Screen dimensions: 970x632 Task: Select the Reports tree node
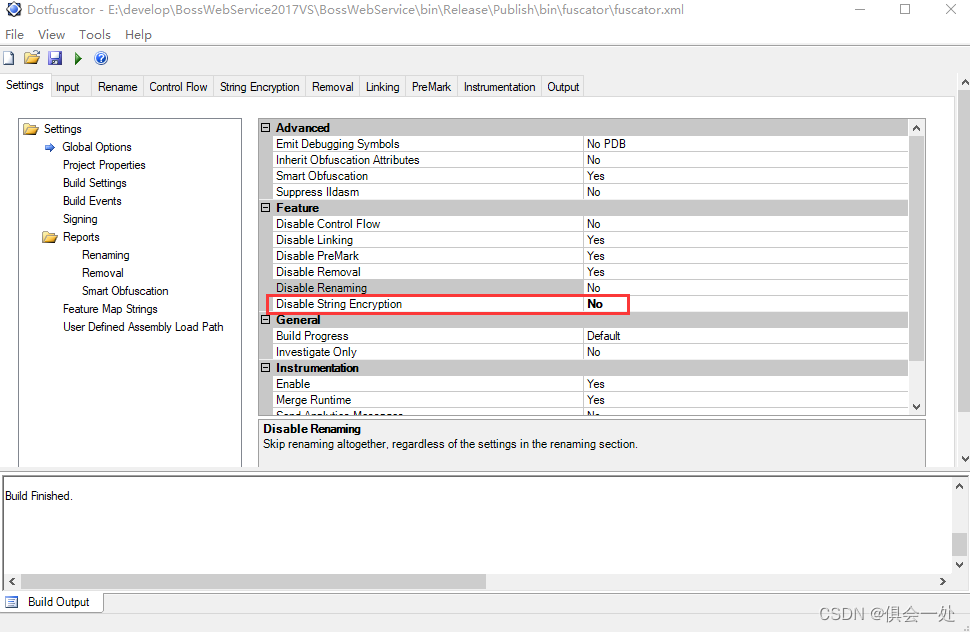coord(81,237)
